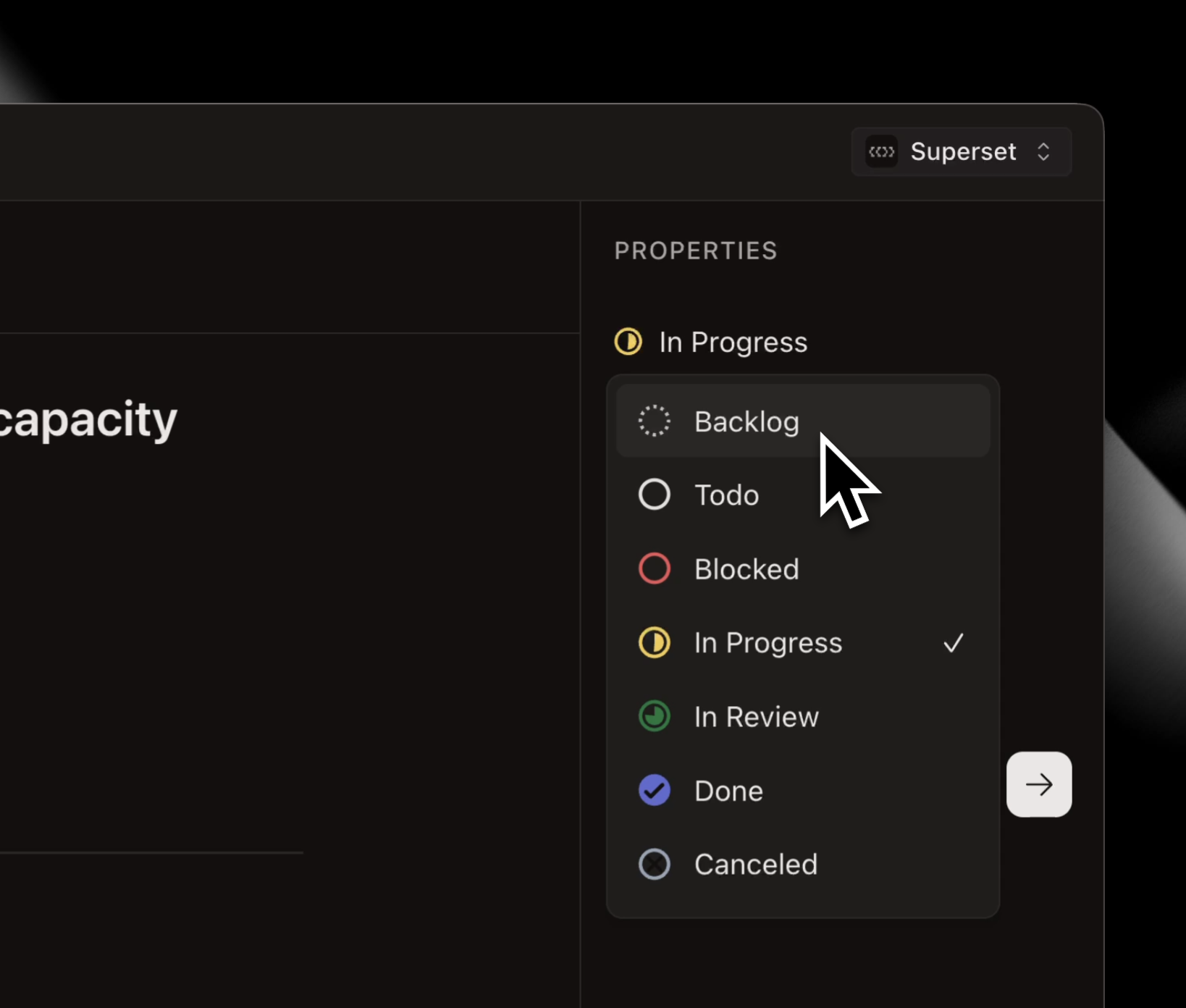Open the In Progress status dropdown
Image resolution: width=1186 pixels, height=1008 pixels.
coord(733,342)
